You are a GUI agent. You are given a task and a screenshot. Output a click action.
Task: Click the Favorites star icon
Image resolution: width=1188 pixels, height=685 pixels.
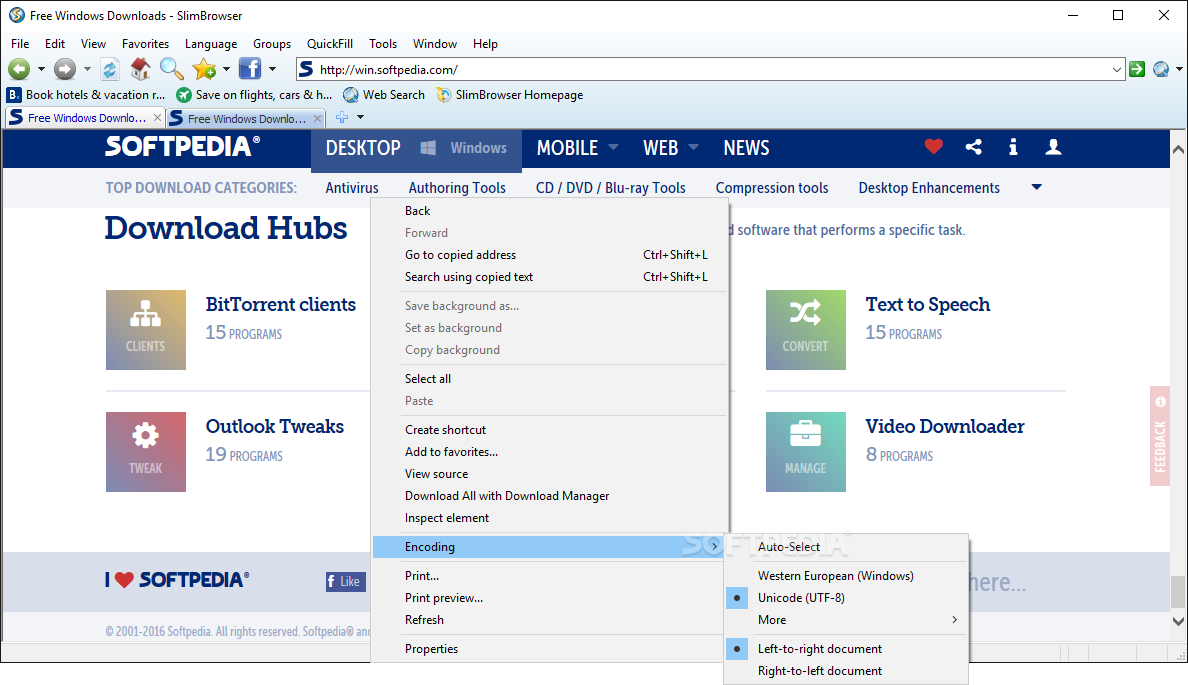click(204, 69)
